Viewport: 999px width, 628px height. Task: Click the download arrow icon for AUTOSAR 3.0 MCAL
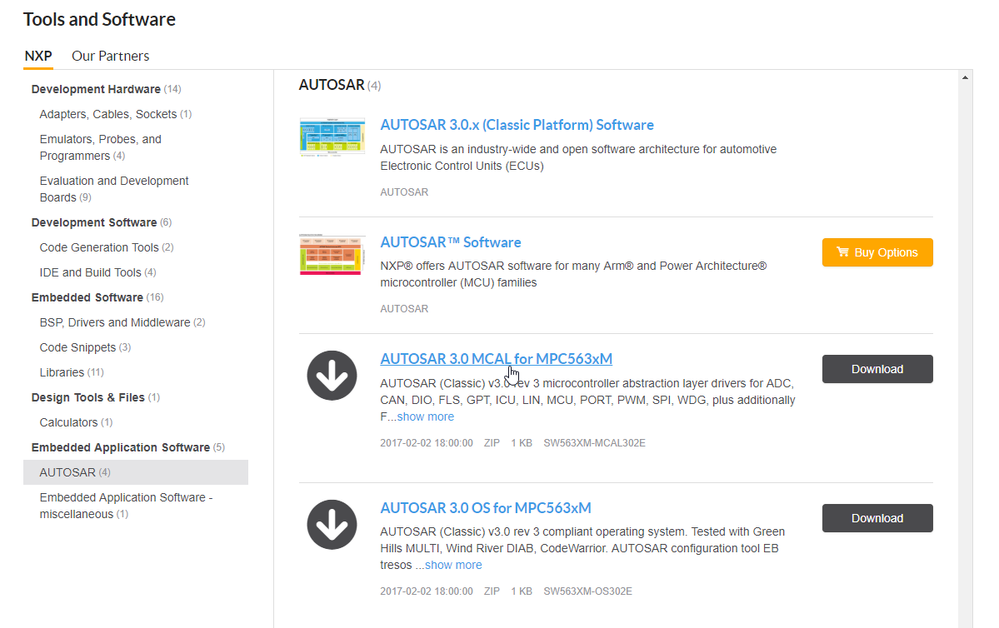pyautogui.click(x=332, y=376)
